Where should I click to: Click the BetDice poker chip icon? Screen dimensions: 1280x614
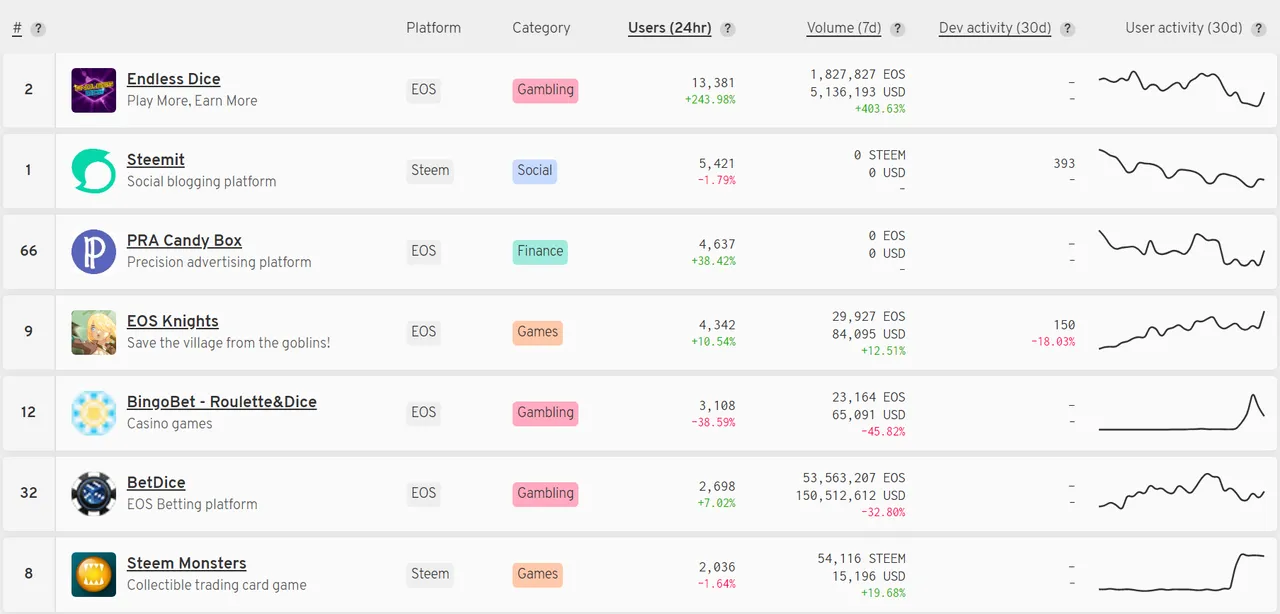point(94,494)
